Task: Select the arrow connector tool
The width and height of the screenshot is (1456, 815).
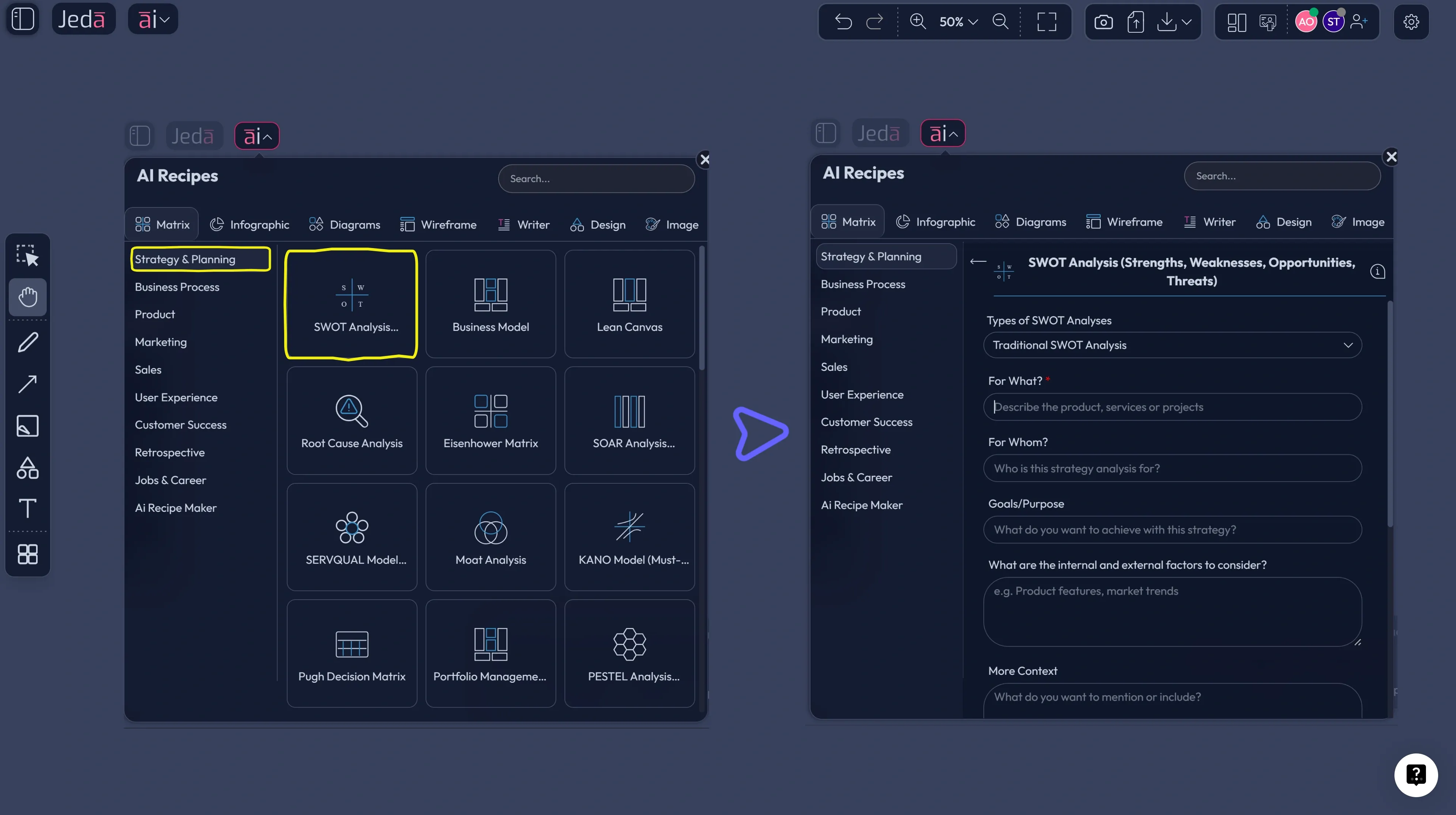Action: [x=28, y=384]
